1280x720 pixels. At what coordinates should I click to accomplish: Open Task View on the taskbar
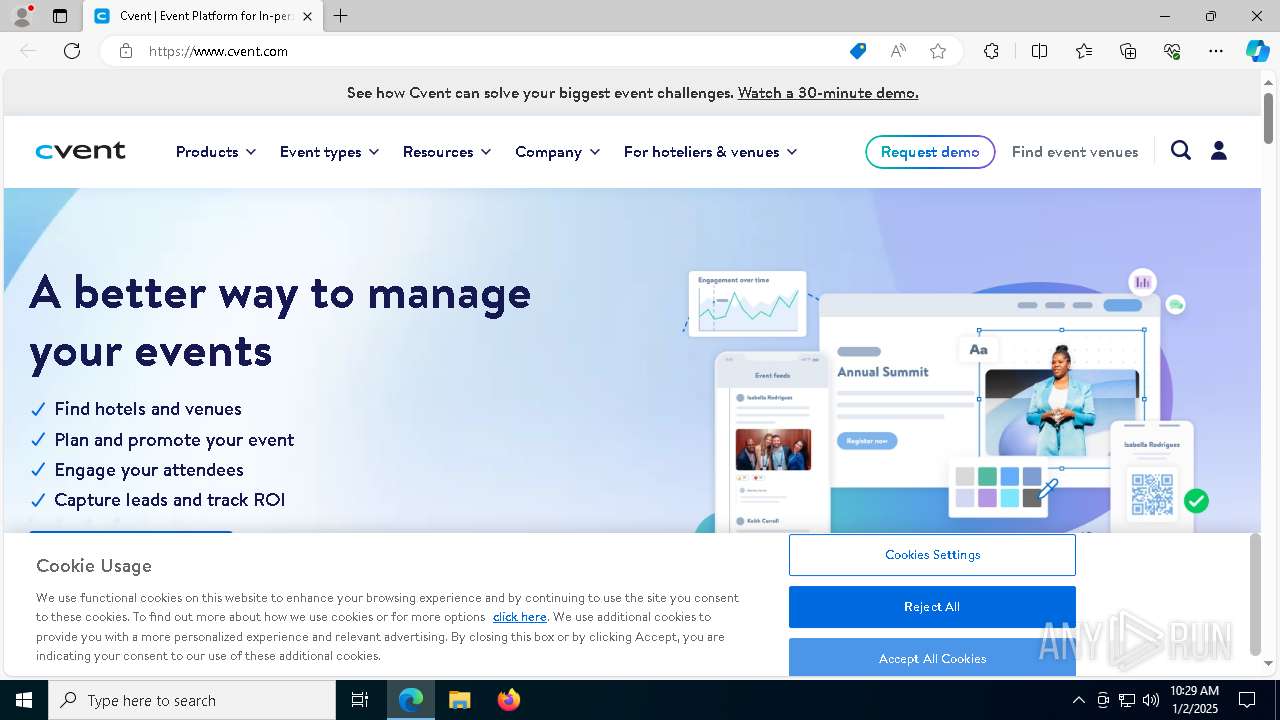pyautogui.click(x=360, y=700)
